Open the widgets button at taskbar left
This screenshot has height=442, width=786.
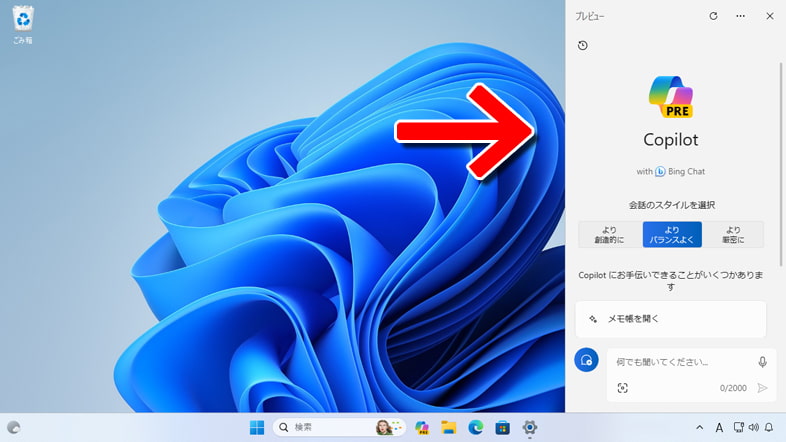14,427
